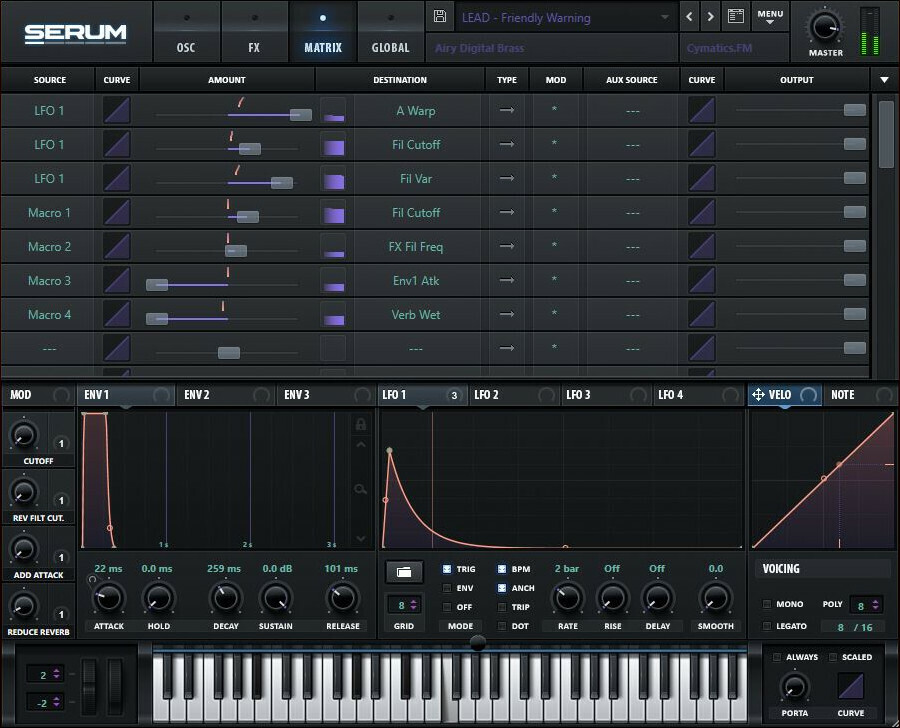Select the LFO 2 tab
This screenshot has height=728, width=900.
514,395
